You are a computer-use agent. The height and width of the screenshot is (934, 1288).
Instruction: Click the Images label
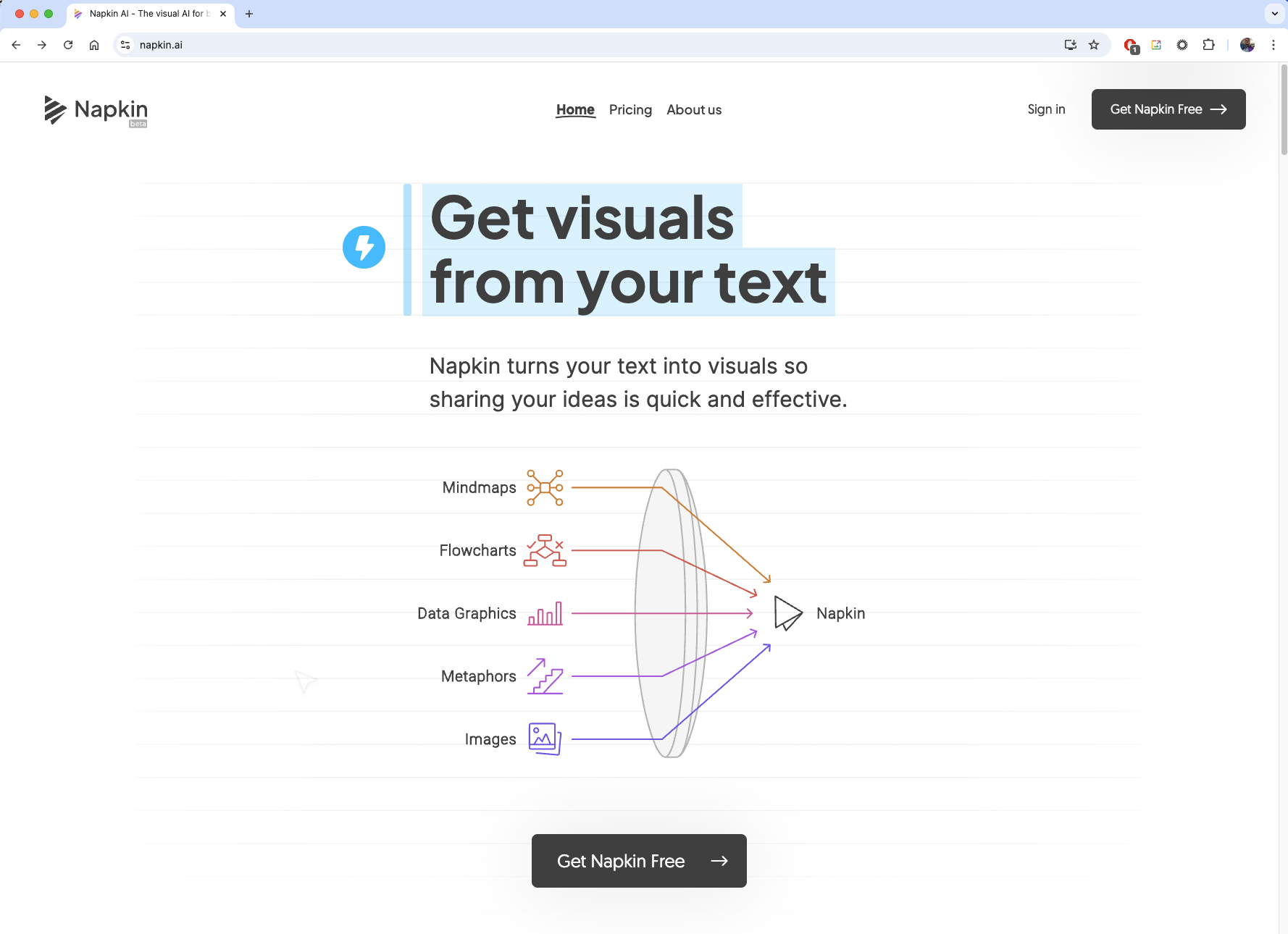click(490, 739)
